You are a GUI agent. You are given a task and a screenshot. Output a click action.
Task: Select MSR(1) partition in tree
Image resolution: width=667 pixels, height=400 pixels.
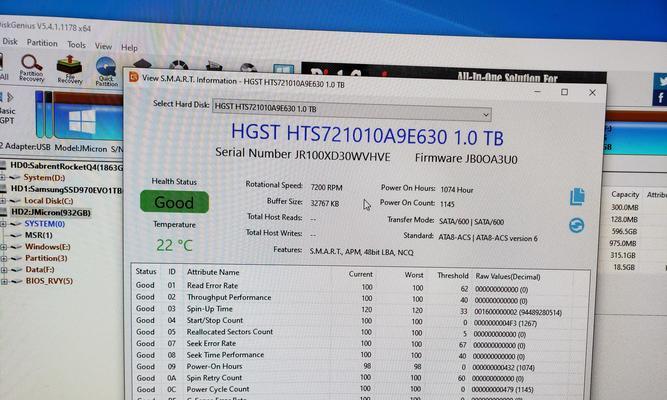tap(38, 235)
